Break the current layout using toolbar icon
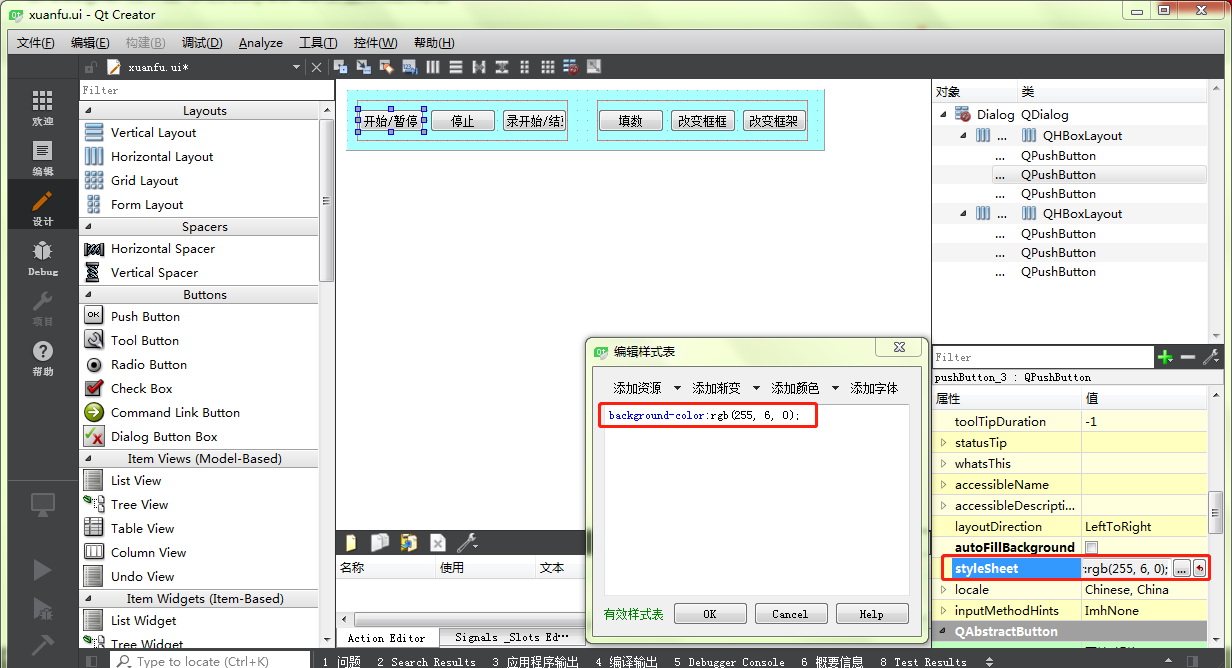Viewport: 1232px width, 668px height. [570, 66]
